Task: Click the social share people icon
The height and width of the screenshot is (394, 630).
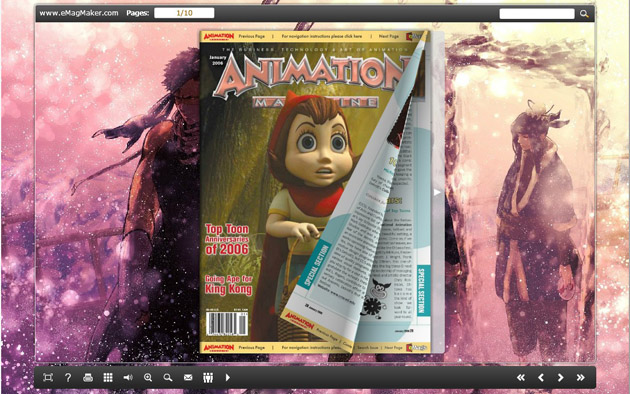Action: (208, 378)
